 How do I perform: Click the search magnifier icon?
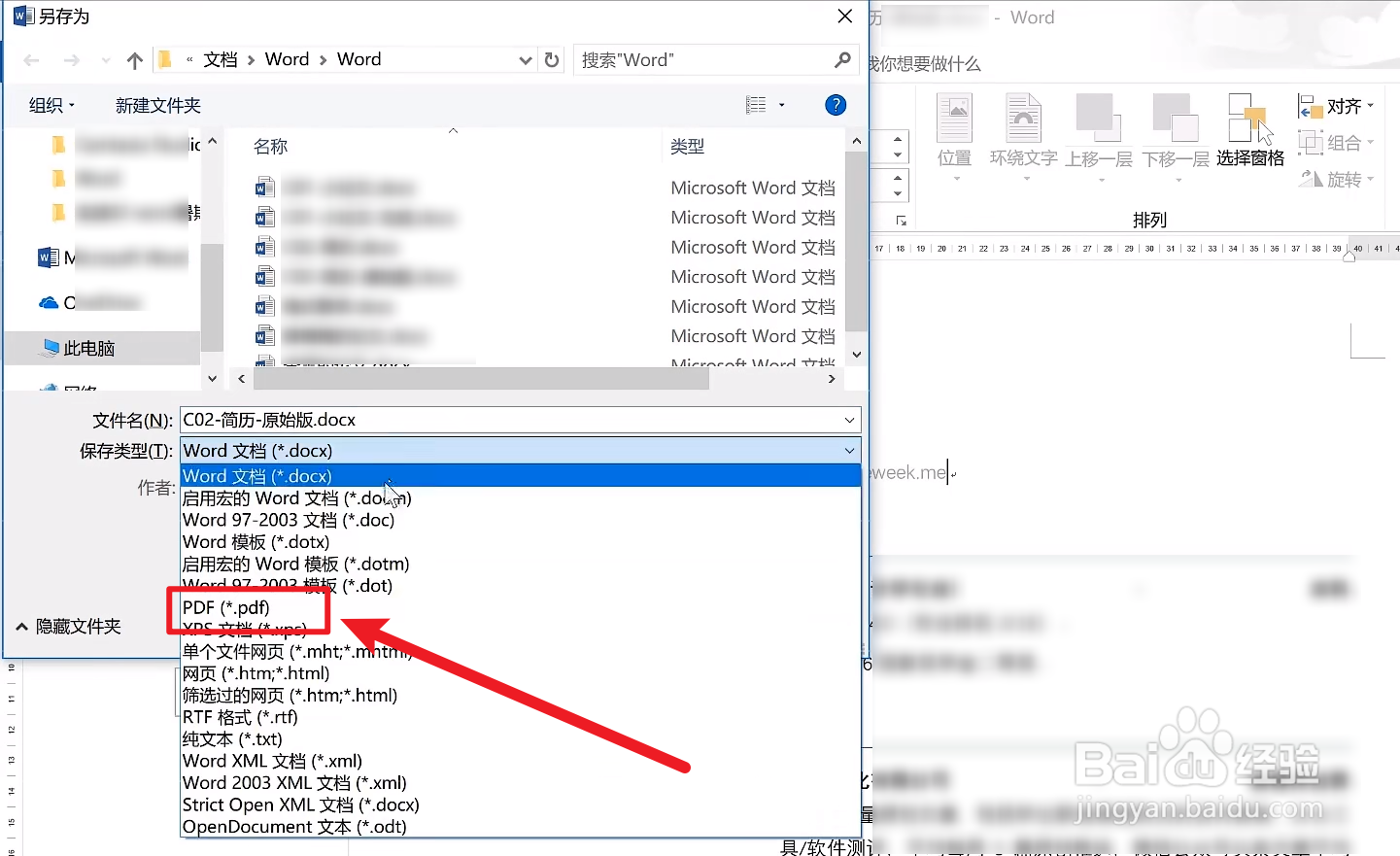[842, 59]
